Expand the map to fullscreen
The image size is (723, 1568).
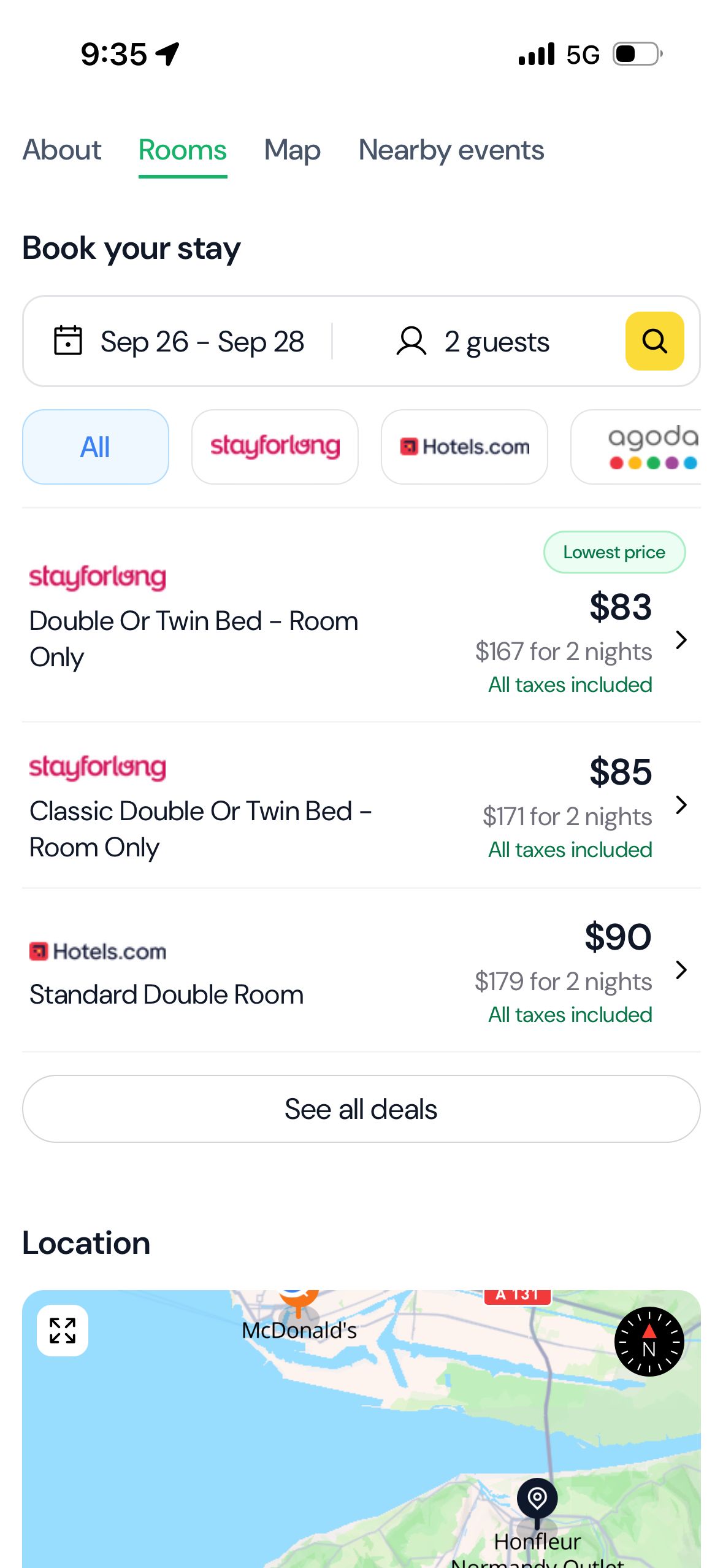click(x=63, y=1331)
